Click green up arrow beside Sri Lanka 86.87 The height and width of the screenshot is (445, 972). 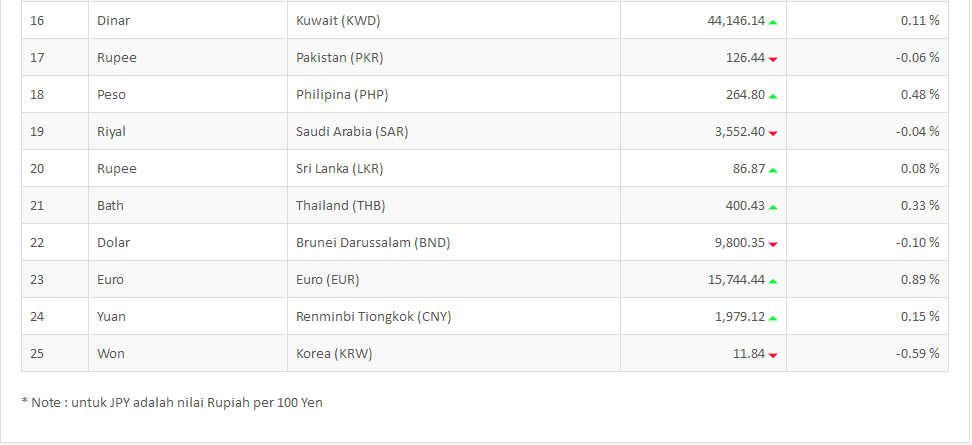click(773, 170)
